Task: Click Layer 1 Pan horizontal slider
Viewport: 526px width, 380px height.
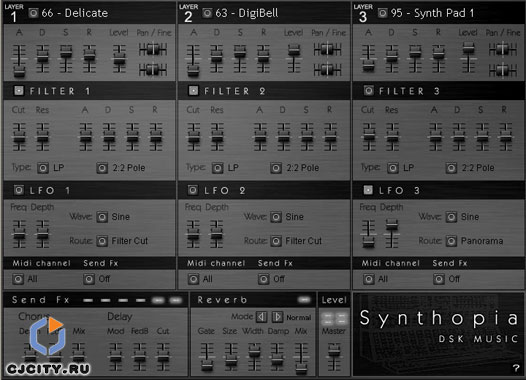Action: (x=153, y=49)
